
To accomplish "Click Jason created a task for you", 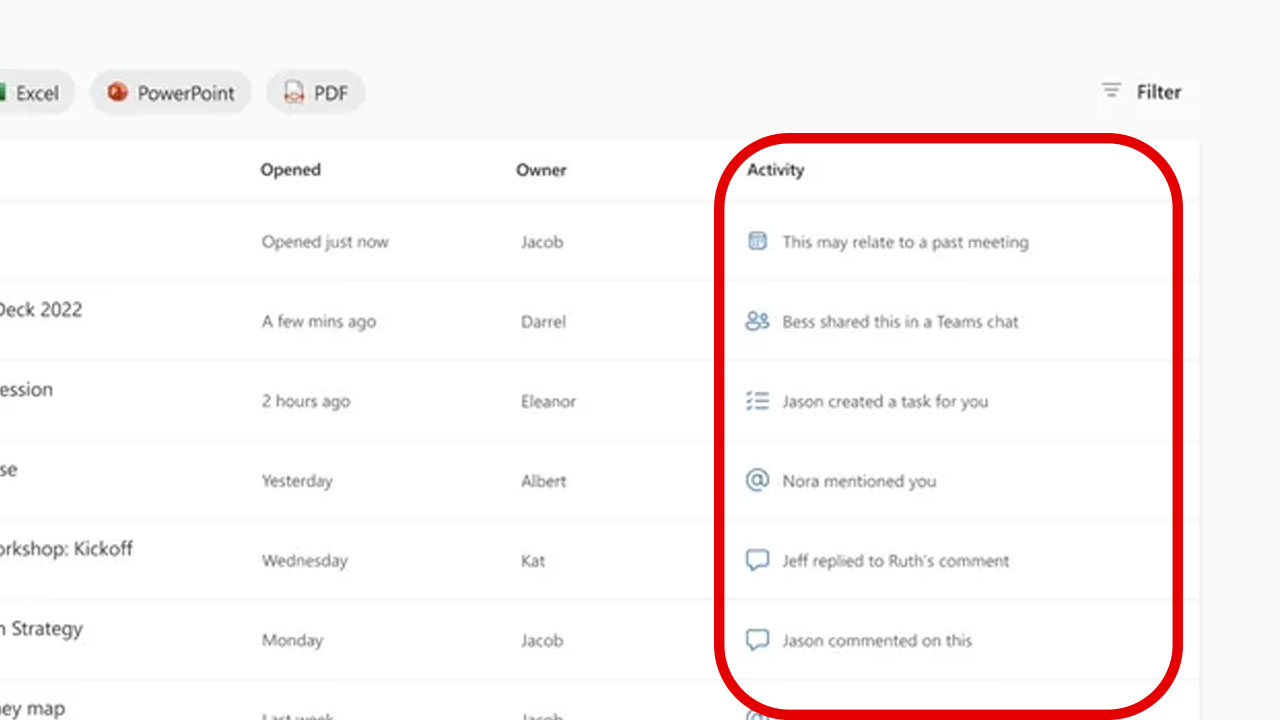I will pos(887,401).
